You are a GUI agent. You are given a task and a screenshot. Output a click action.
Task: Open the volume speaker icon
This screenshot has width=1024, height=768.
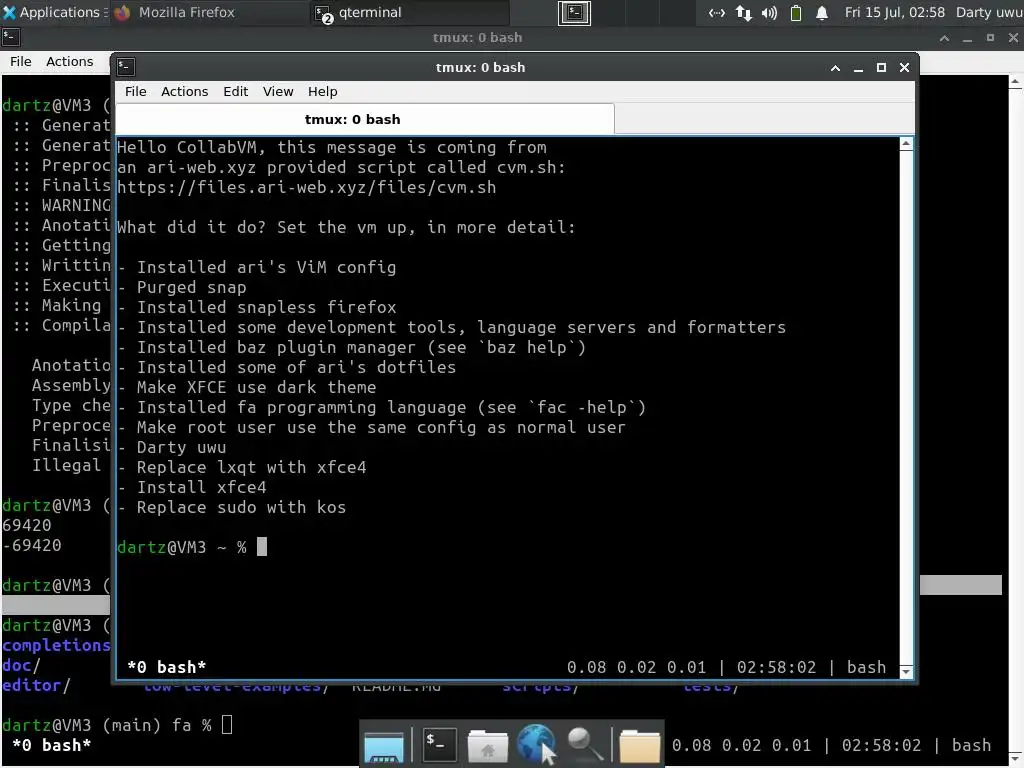coord(769,13)
